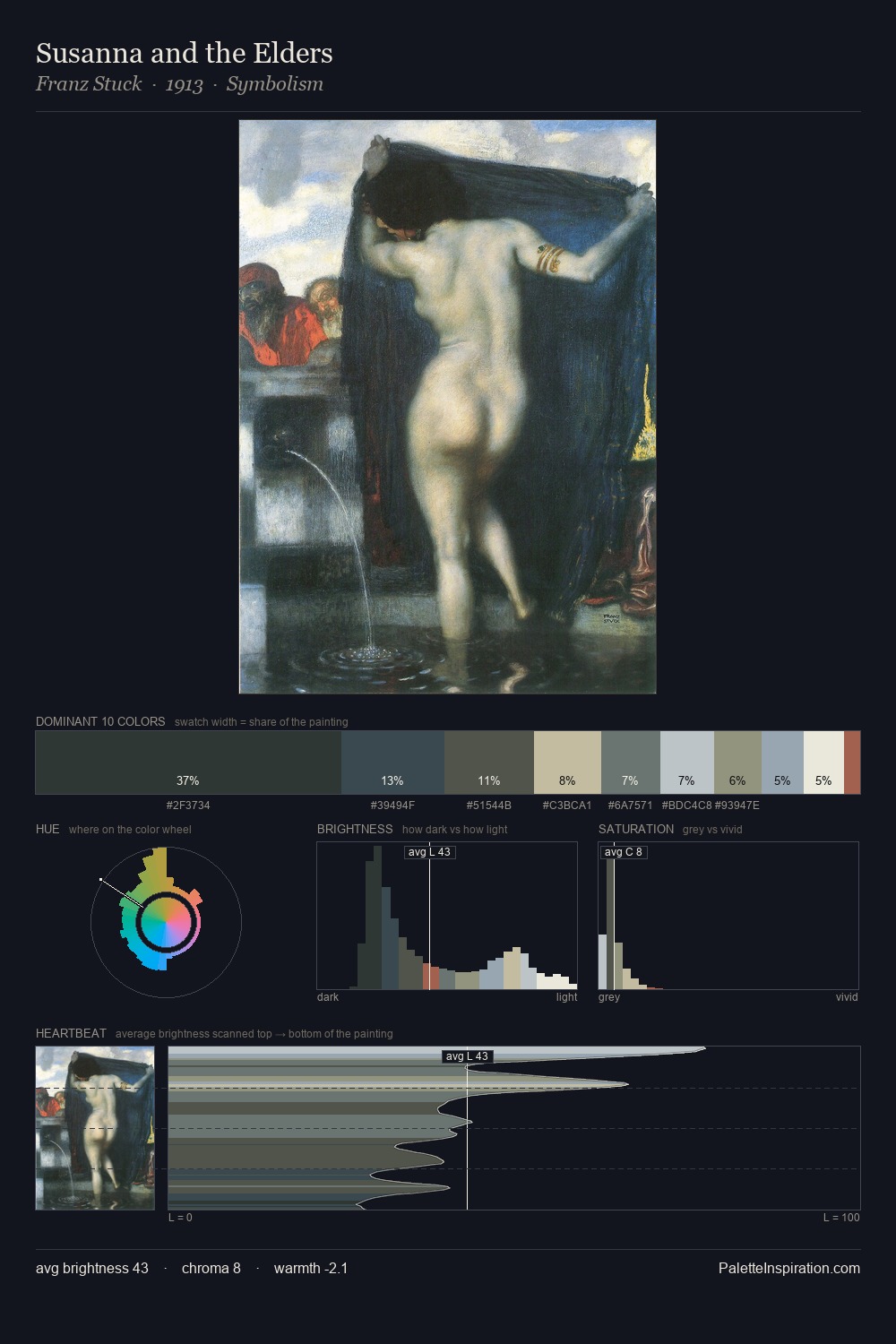Image resolution: width=896 pixels, height=1344 pixels.
Task: Select the first 7% grey swatch
Action: [x=631, y=762]
